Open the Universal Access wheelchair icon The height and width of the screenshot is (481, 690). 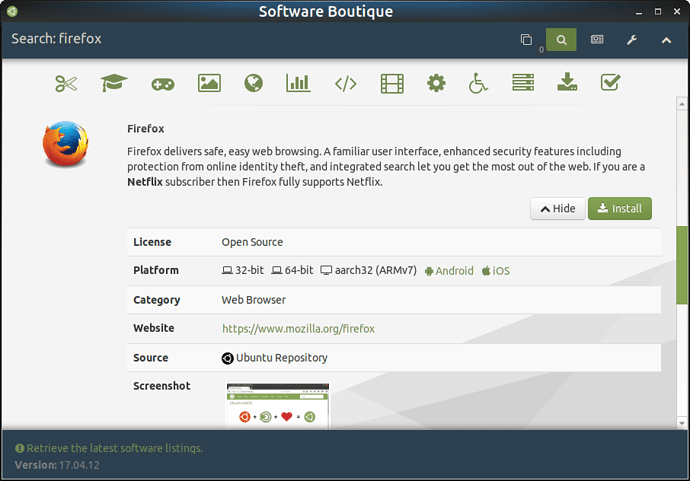478,83
